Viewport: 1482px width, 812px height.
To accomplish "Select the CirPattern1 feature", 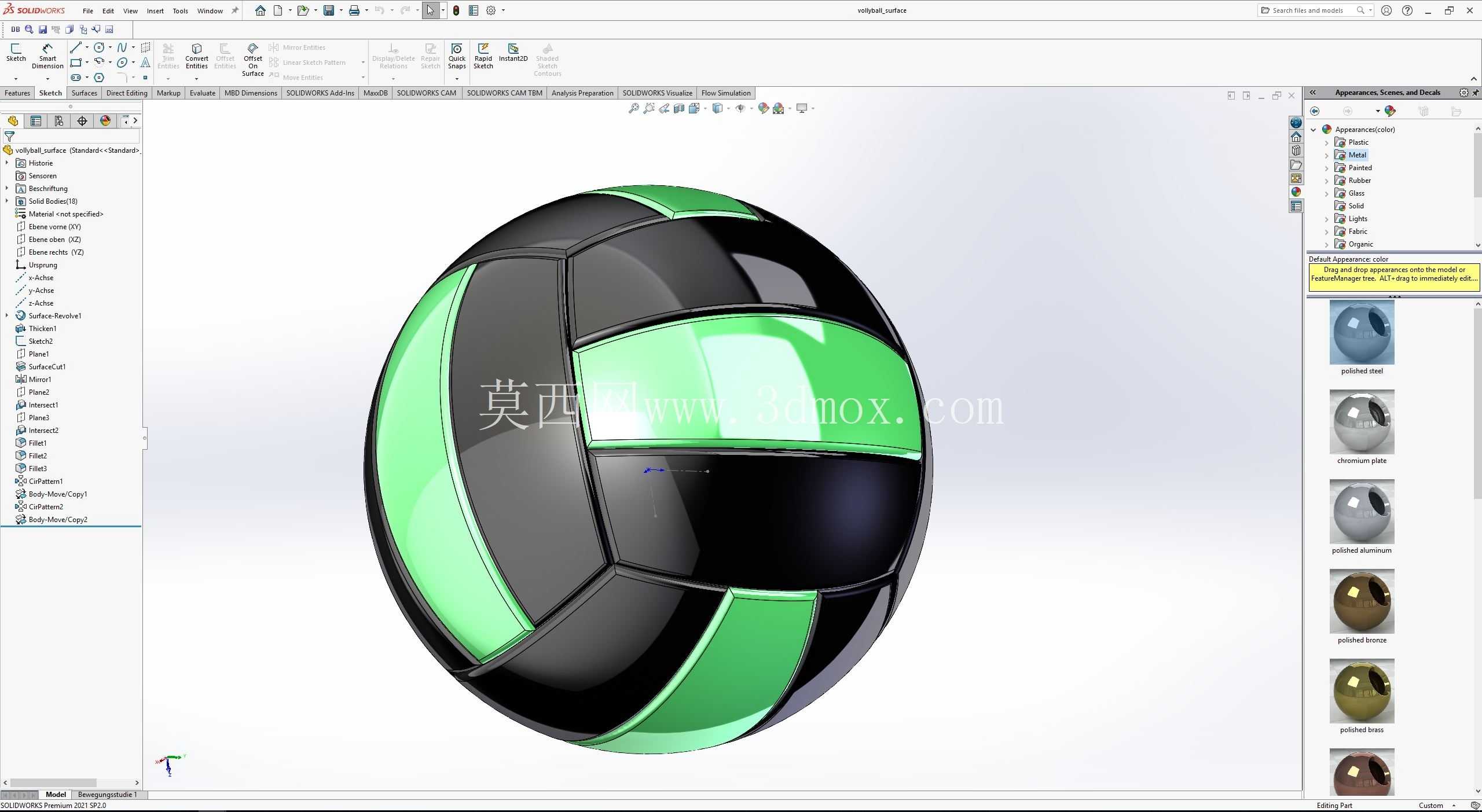I will tap(46, 482).
